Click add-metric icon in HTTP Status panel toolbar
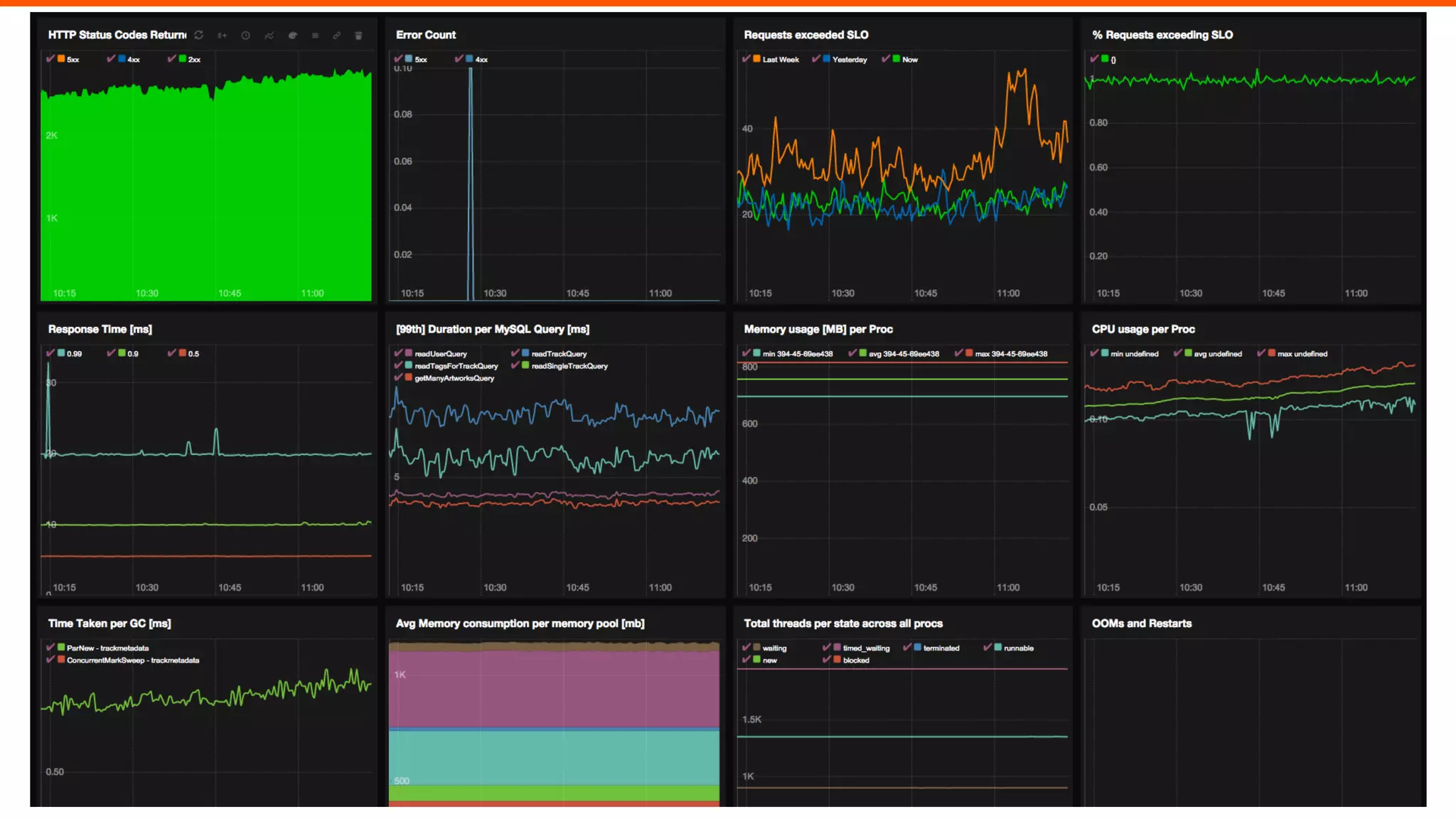 pos(223,35)
